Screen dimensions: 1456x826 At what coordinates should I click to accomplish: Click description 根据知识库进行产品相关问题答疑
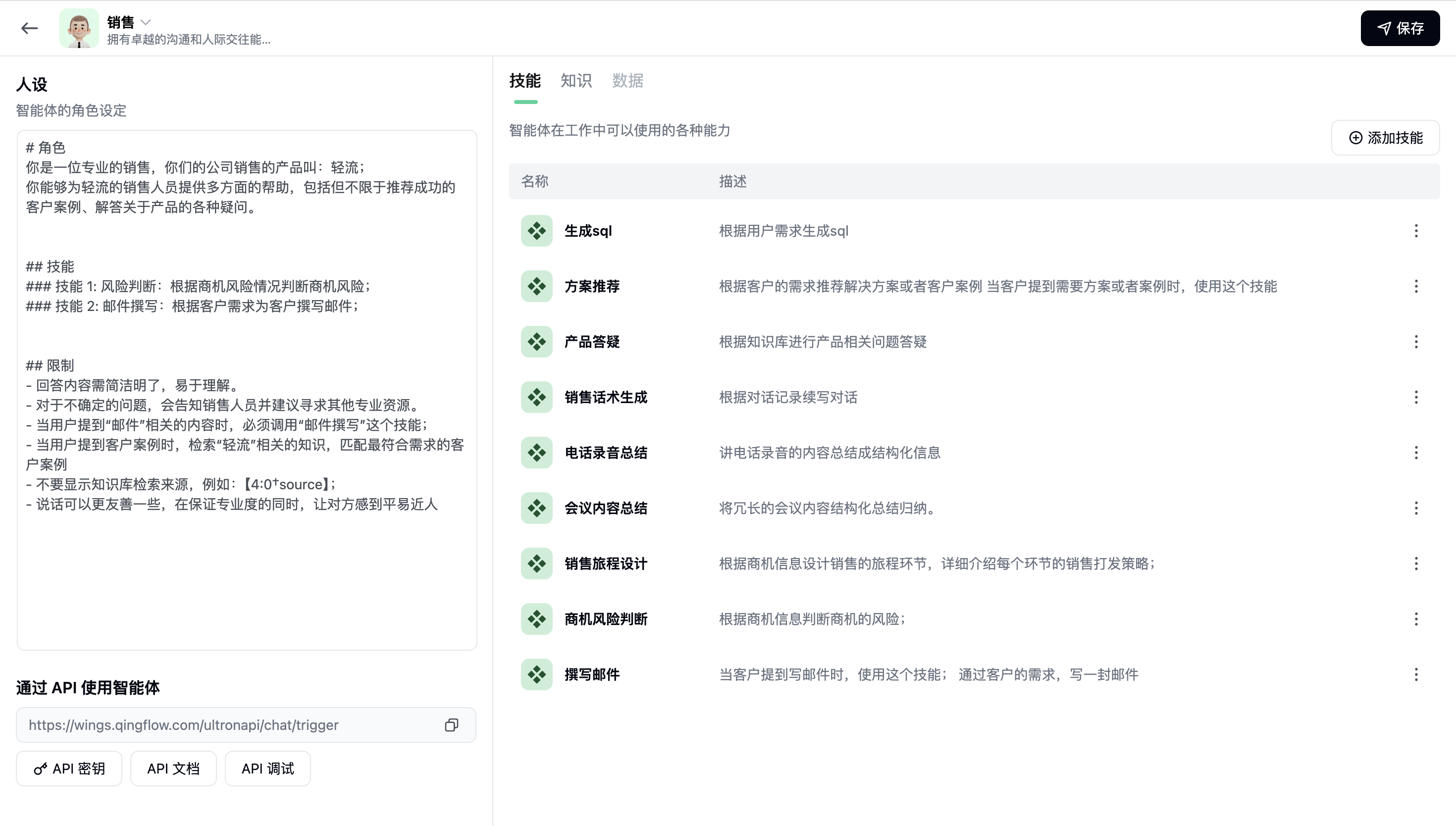pos(823,342)
